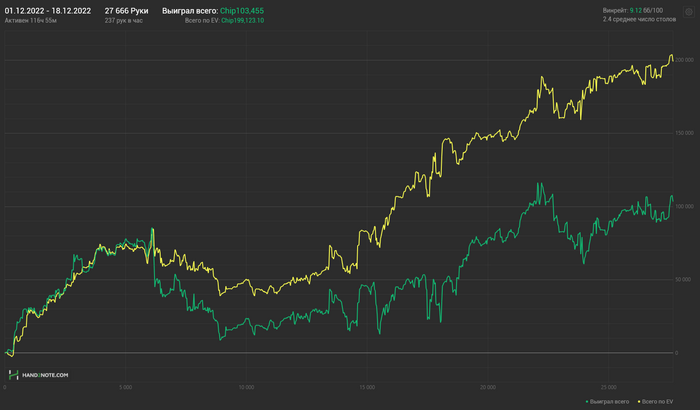Click 'Выиграл всего: Chip103,455' header value
This screenshot has height=410, width=700.
point(213,11)
